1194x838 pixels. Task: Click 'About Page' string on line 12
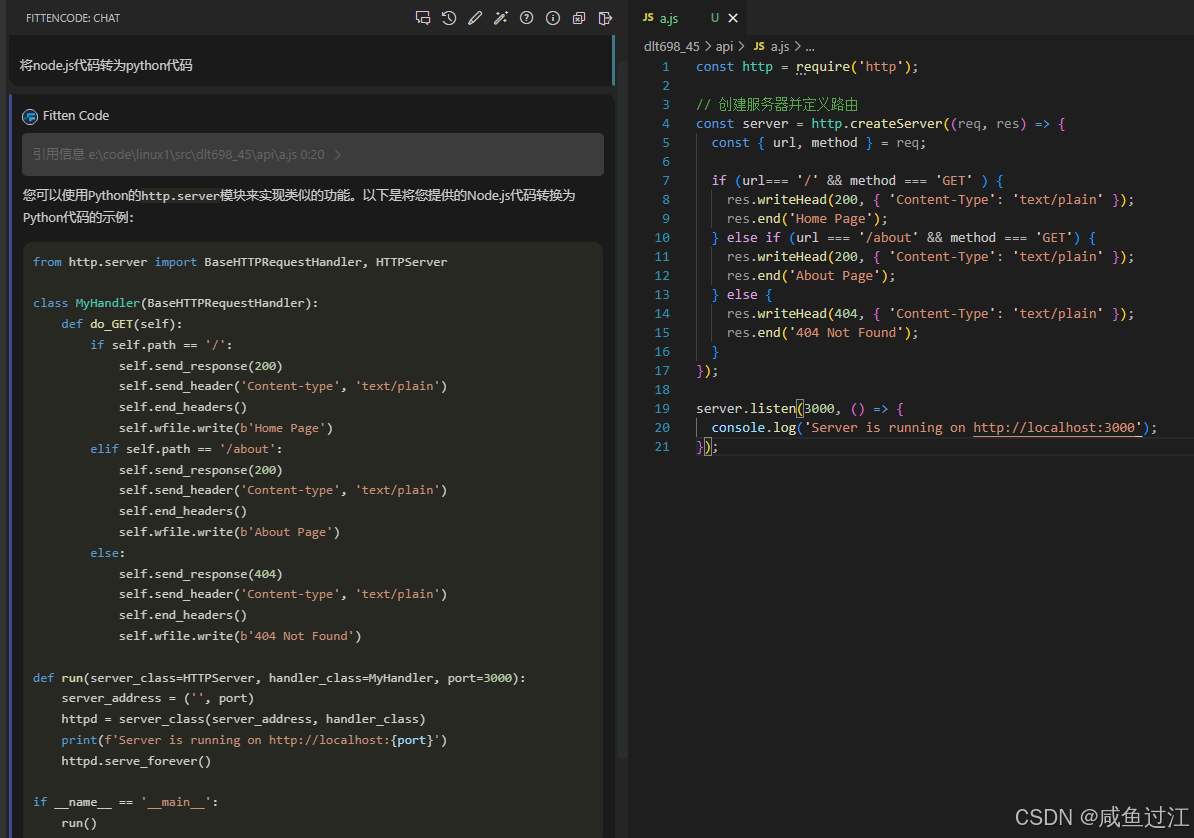coord(835,276)
